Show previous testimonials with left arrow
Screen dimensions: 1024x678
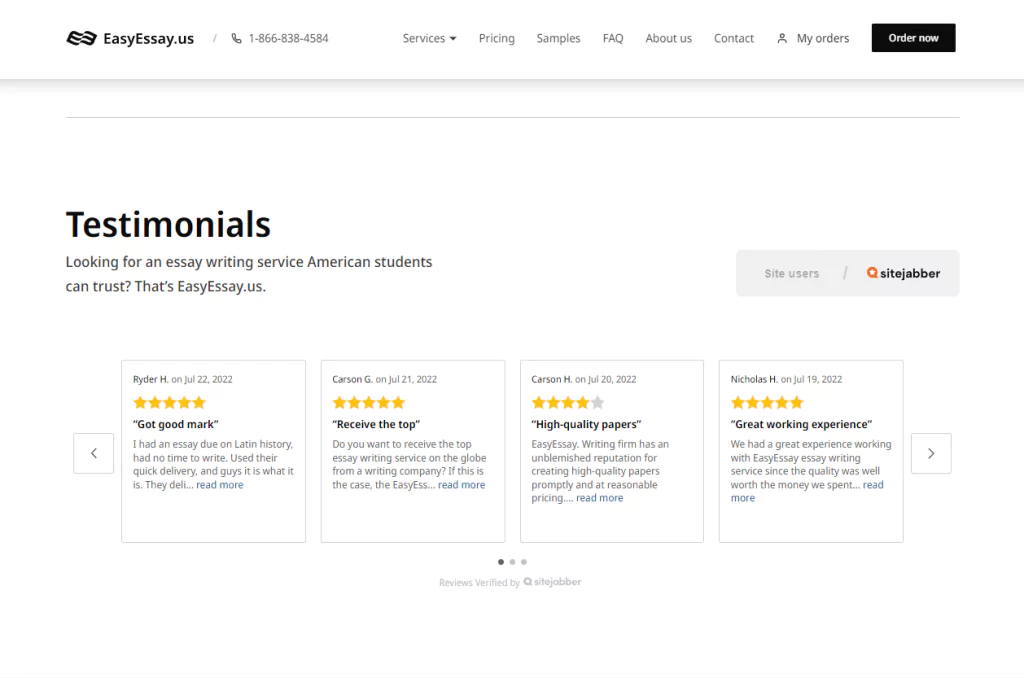pyautogui.click(x=93, y=453)
